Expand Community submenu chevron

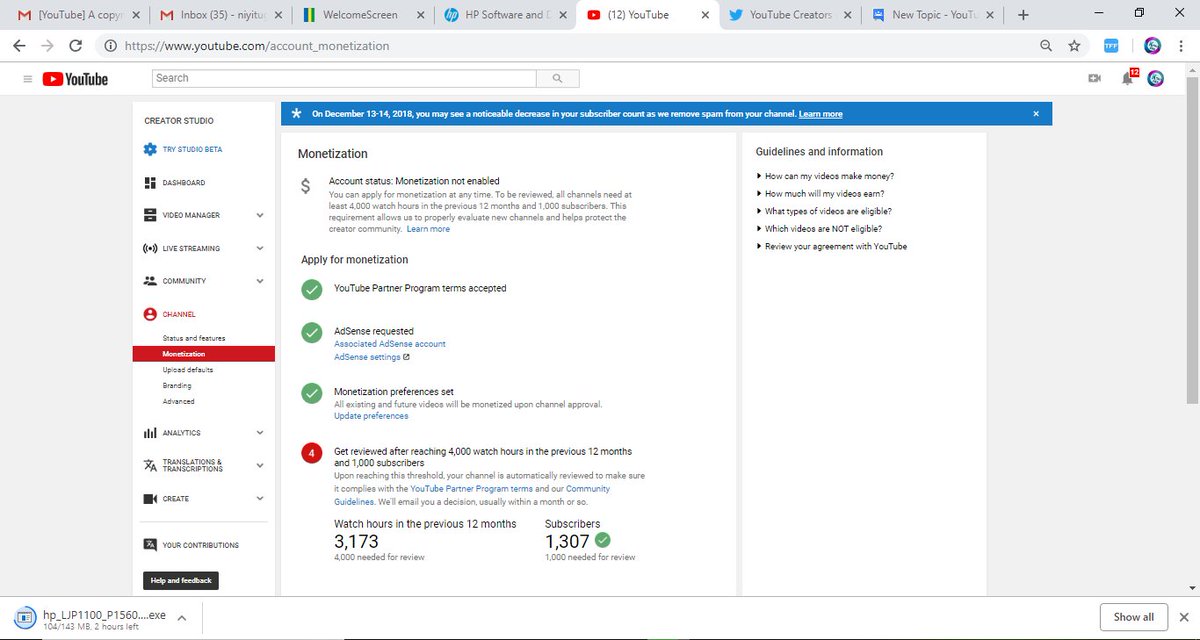click(x=260, y=281)
